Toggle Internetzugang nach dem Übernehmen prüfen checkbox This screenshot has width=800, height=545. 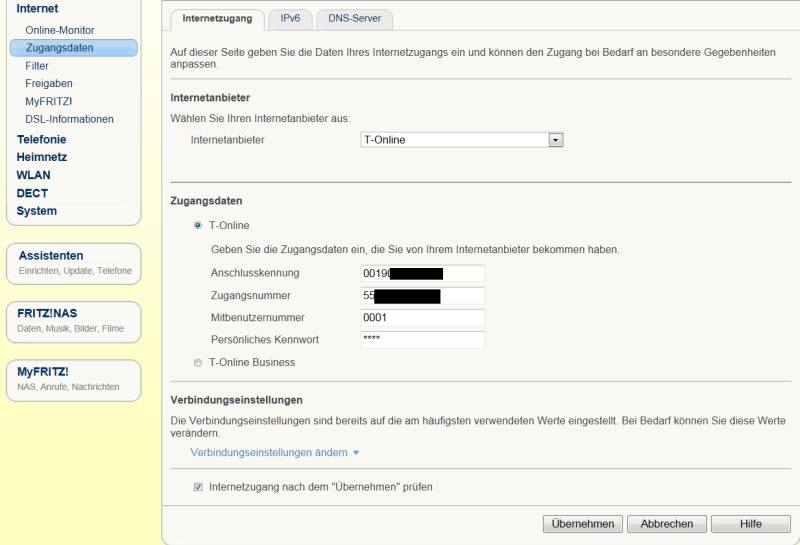click(x=197, y=487)
